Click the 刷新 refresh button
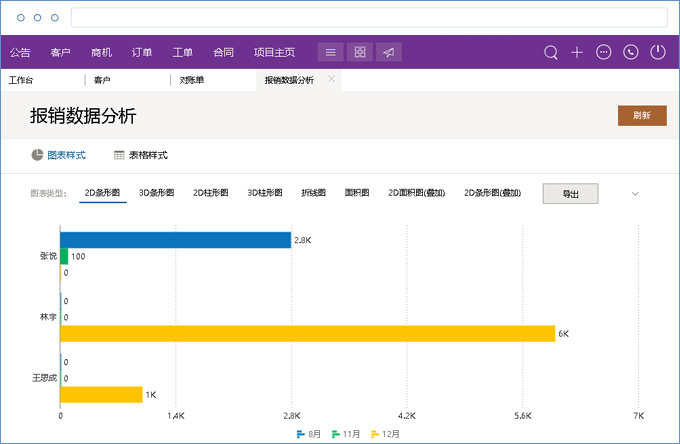Image resolution: width=680 pixels, height=444 pixels. tap(642, 115)
